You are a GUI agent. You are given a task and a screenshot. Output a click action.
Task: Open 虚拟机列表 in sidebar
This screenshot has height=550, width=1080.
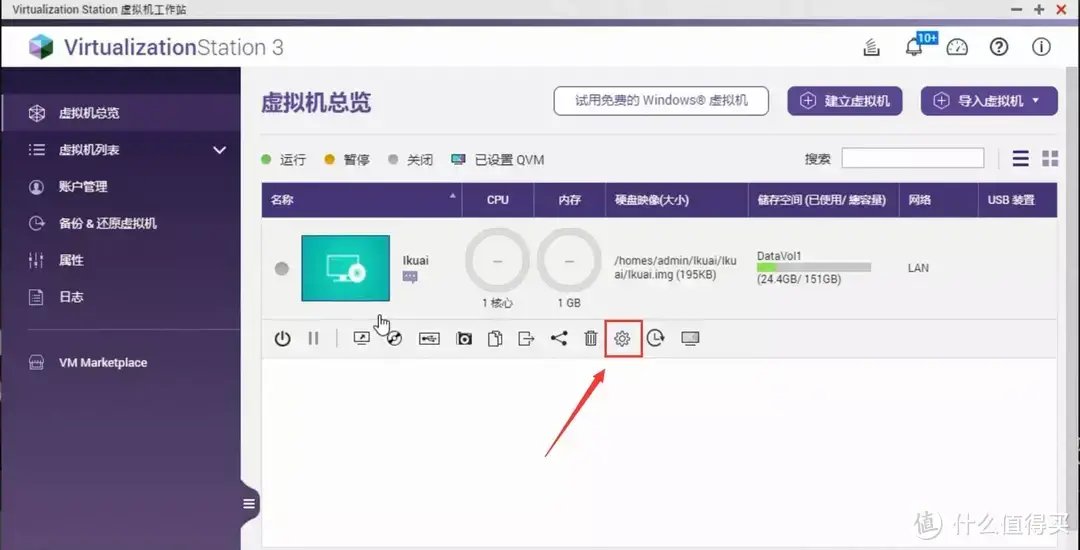[90, 150]
